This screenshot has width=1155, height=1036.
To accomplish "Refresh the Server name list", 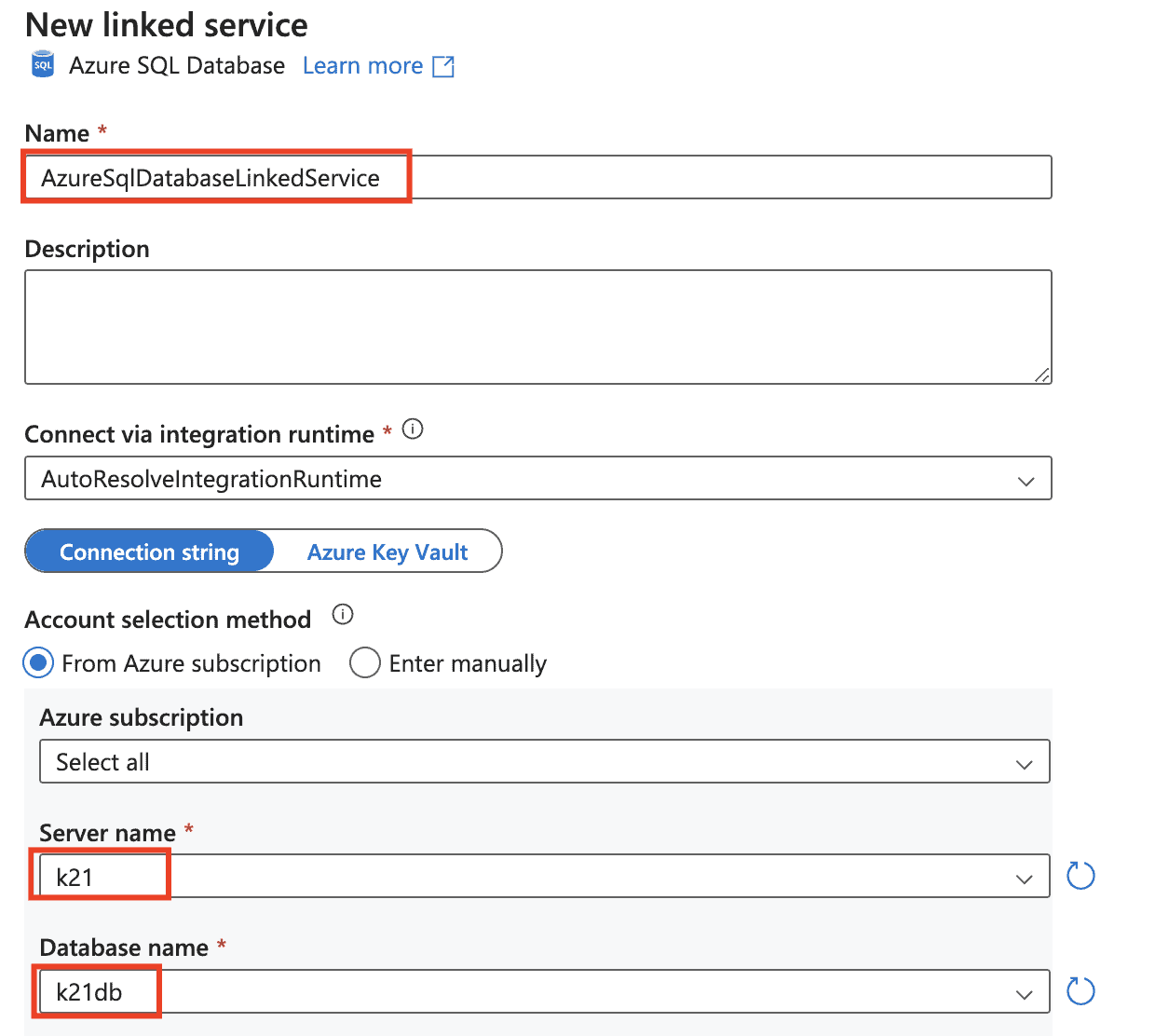I will coord(1080,876).
